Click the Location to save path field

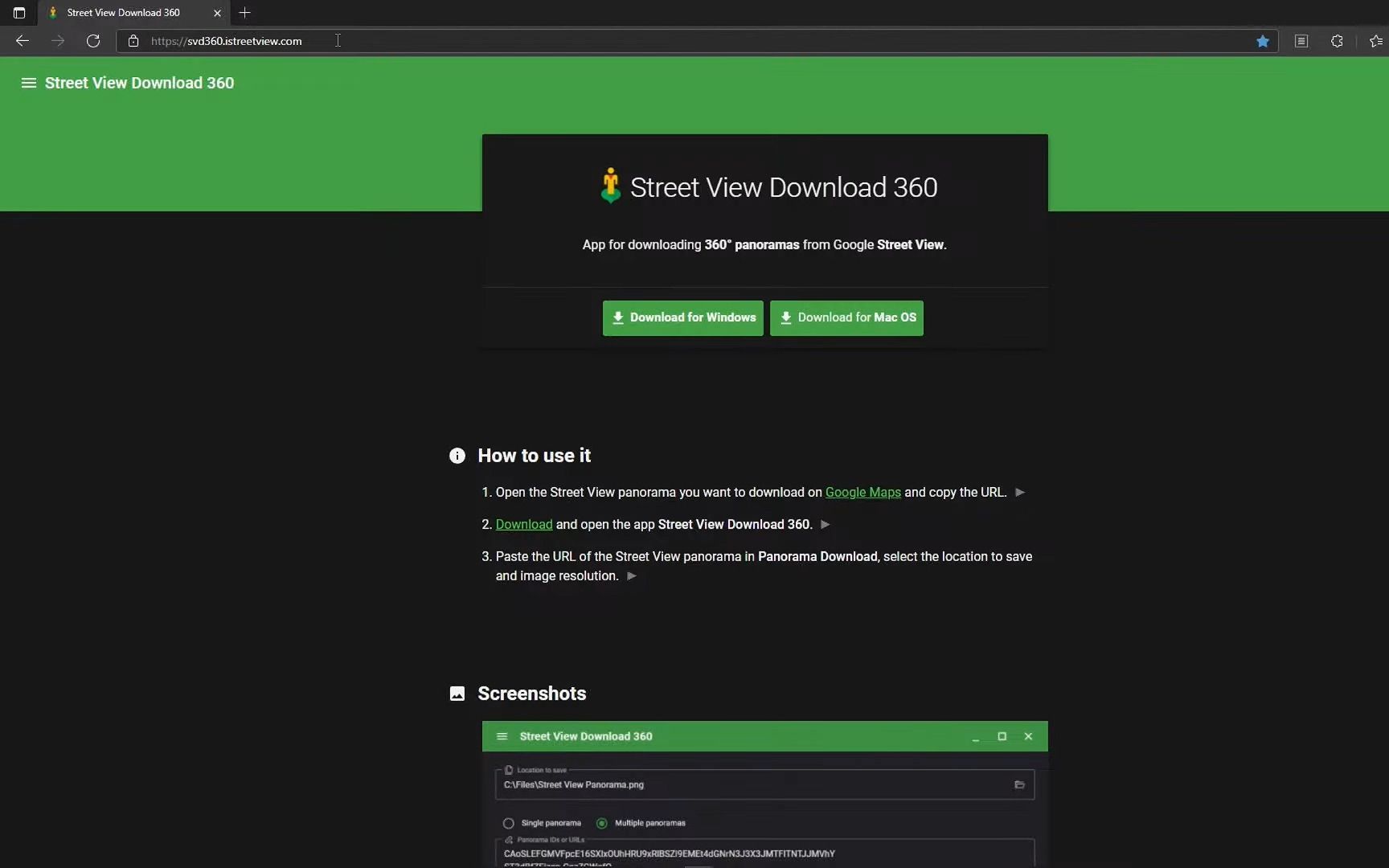[x=764, y=785]
